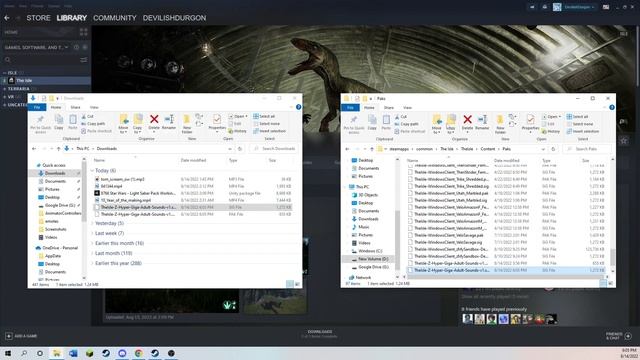Open Steam FRIENDS & CHAT button

point(618,336)
